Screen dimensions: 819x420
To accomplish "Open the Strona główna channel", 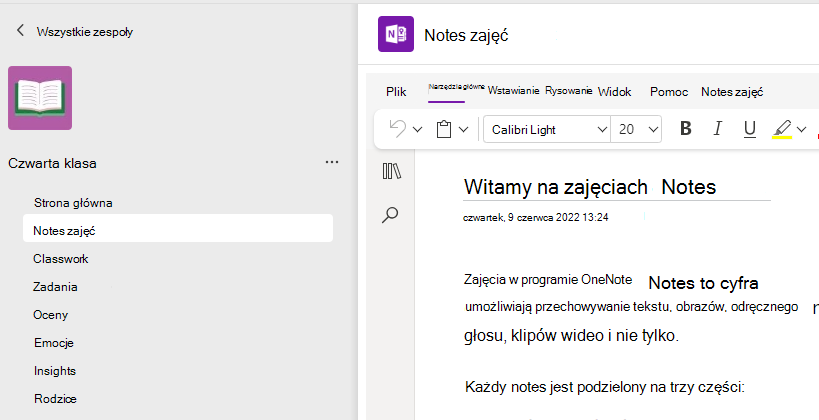I will pyautogui.click(x=73, y=203).
